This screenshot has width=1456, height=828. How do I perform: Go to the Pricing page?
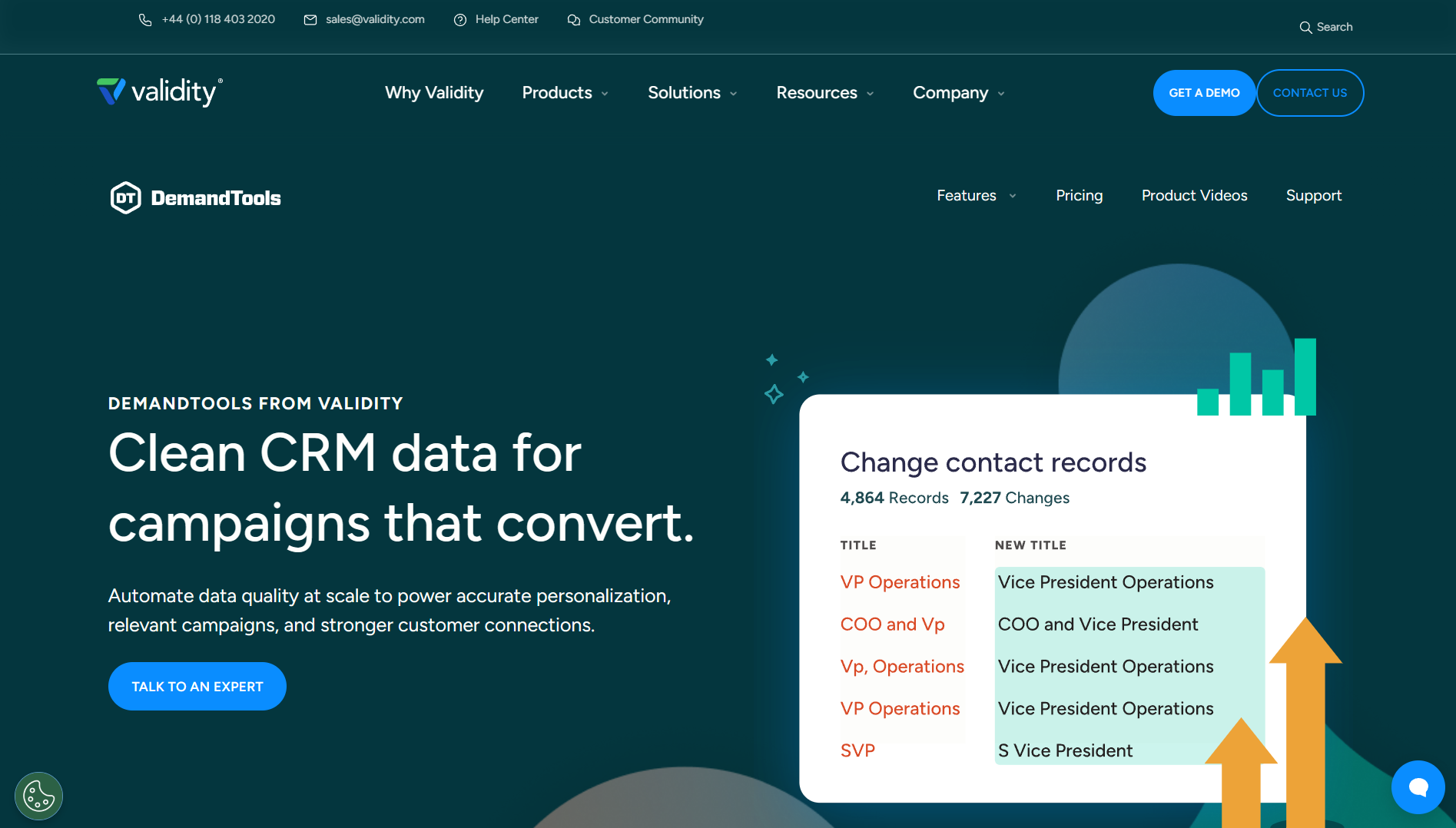[1079, 196]
